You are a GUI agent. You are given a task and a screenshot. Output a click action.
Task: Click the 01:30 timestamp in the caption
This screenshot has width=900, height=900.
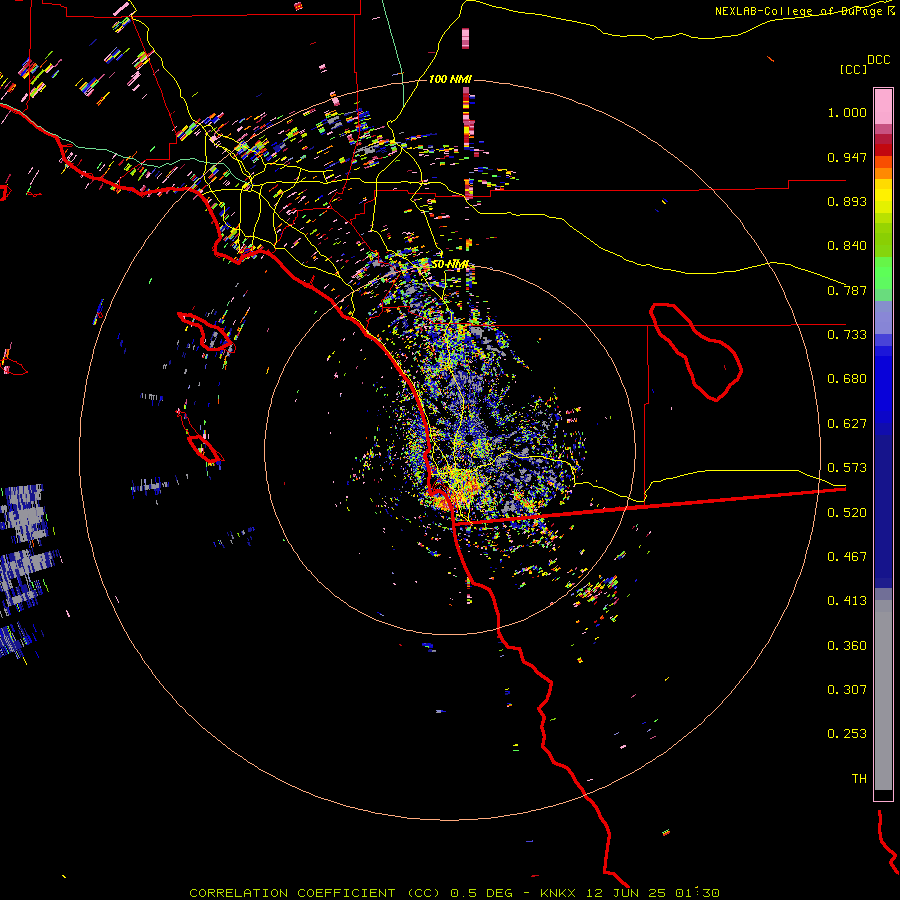[697, 893]
